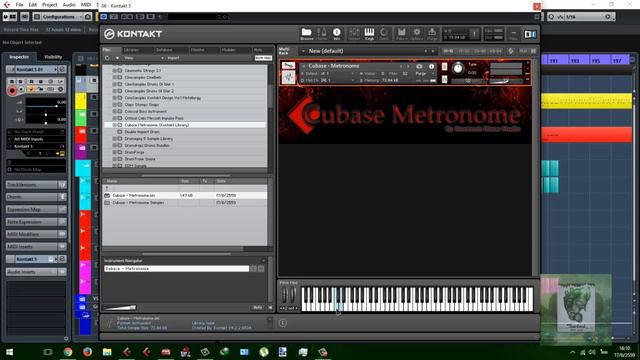Open Task View on the taskbar
Viewport: 640px width, 360px height.
tap(48, 352)
